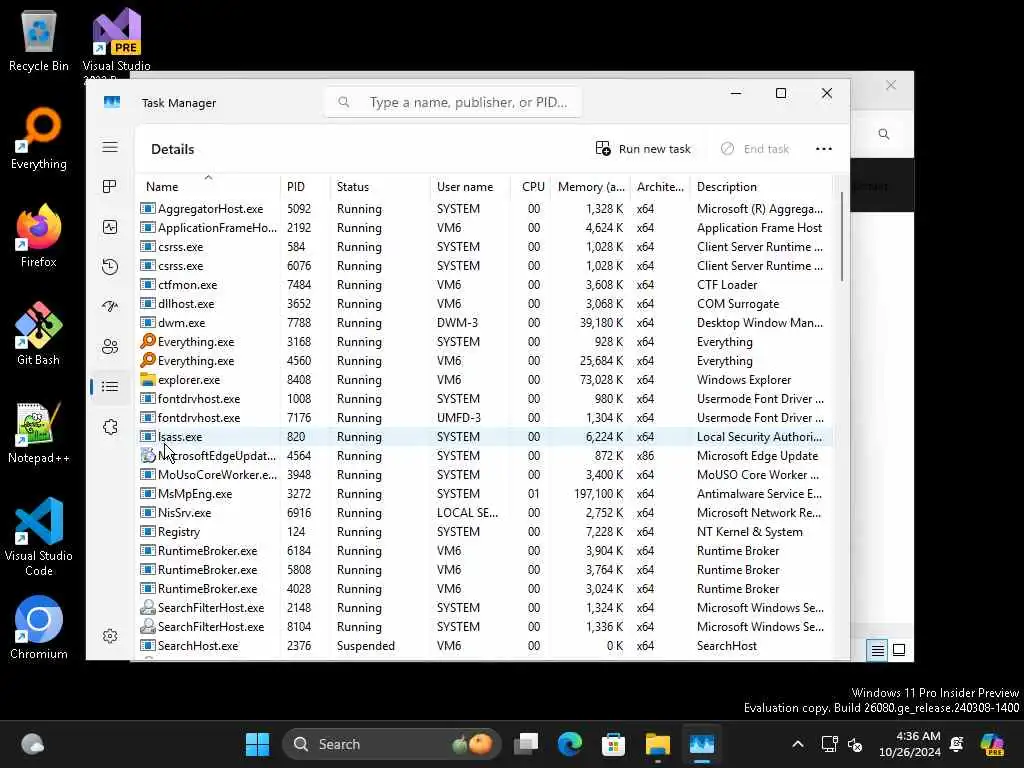The width and height of the screenshot is (1024, 768).
Task: Click Run new task button
Action: (643, 149)
